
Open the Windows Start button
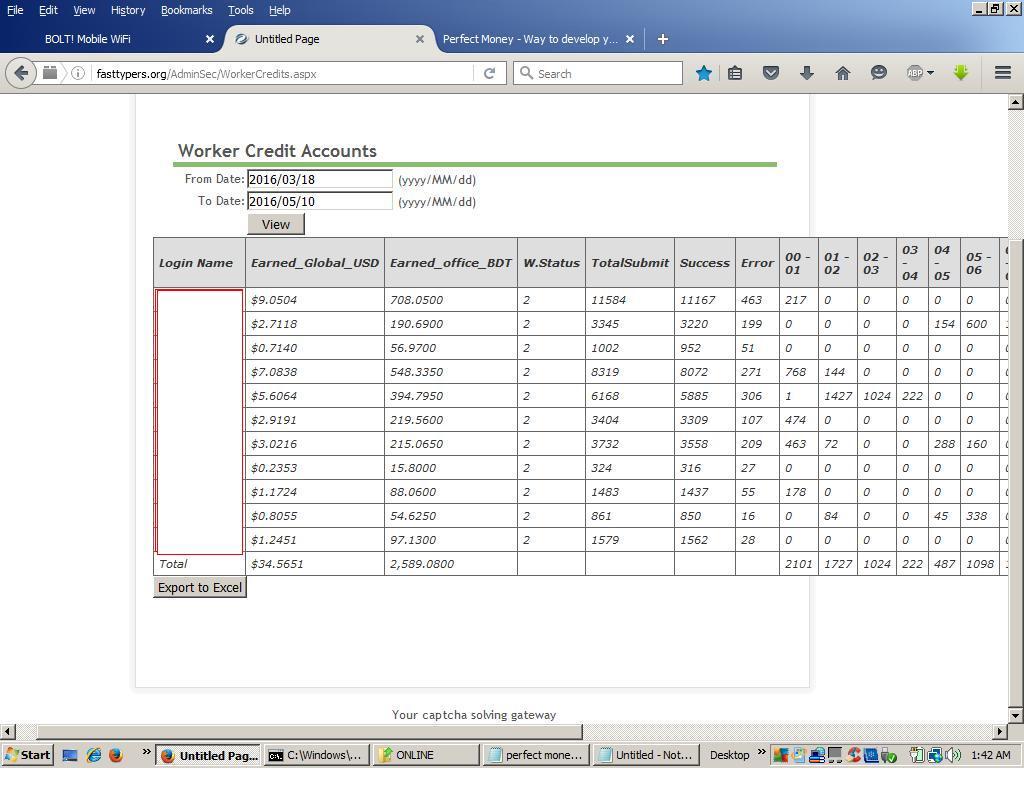click(x=28, y=755)
